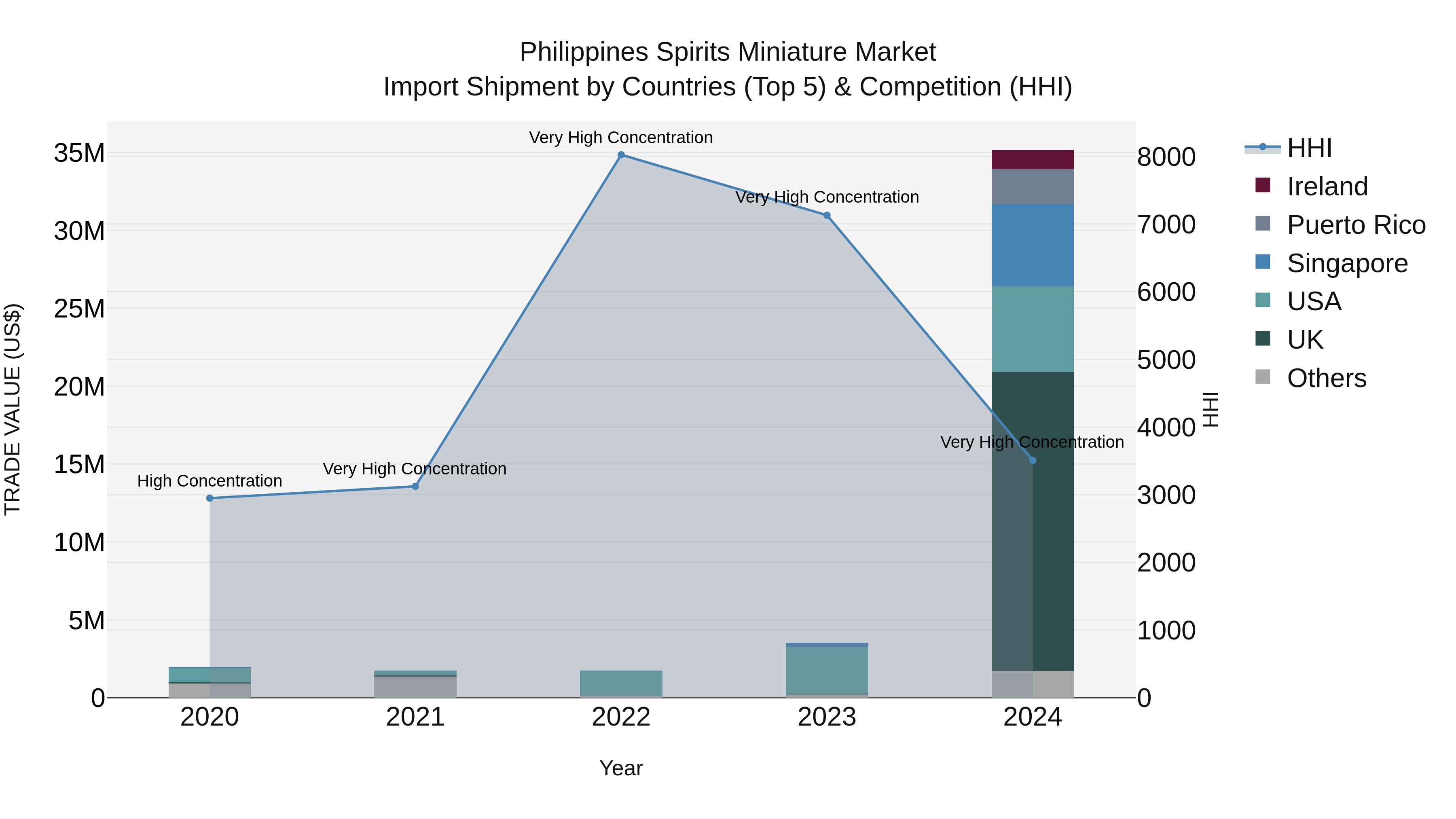1456x819 pixels.
Task: Click the 'TRADE VALUE (US$)' axis title
Action: coord(13,409)
